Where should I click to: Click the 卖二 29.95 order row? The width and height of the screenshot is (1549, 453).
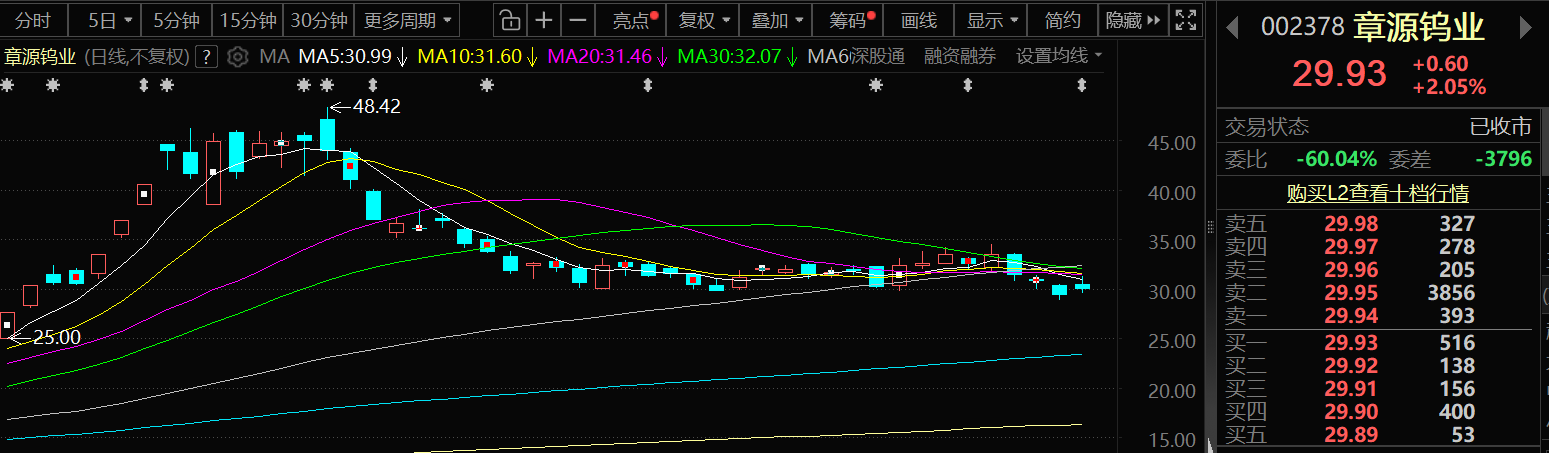click(x=1377, y=293)
